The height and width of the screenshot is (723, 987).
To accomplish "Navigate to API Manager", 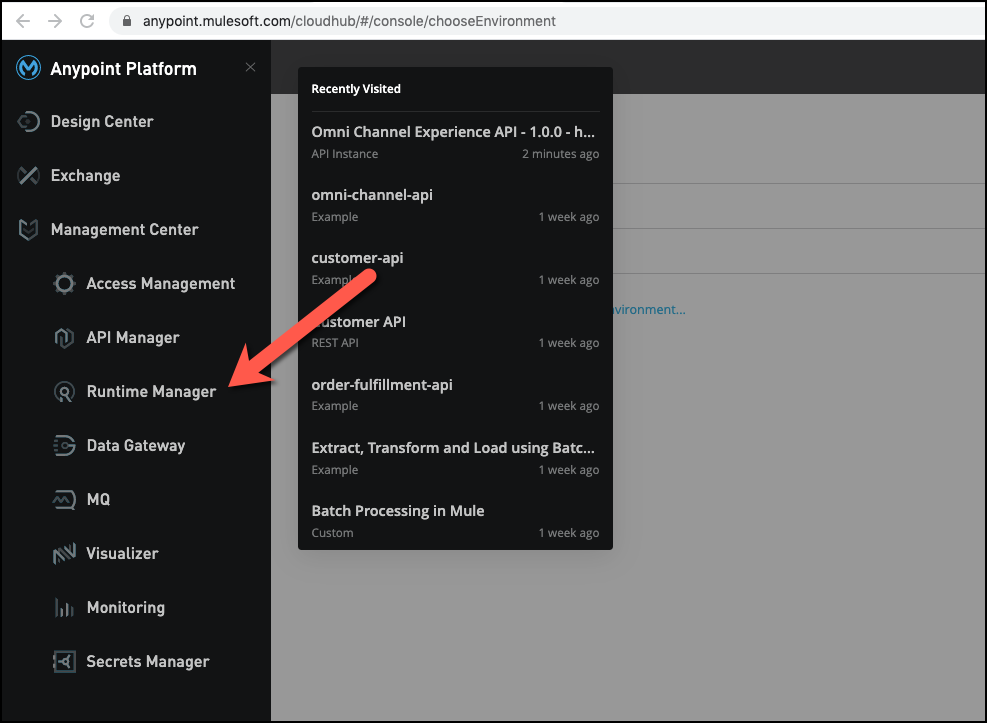I will [133, 338].
